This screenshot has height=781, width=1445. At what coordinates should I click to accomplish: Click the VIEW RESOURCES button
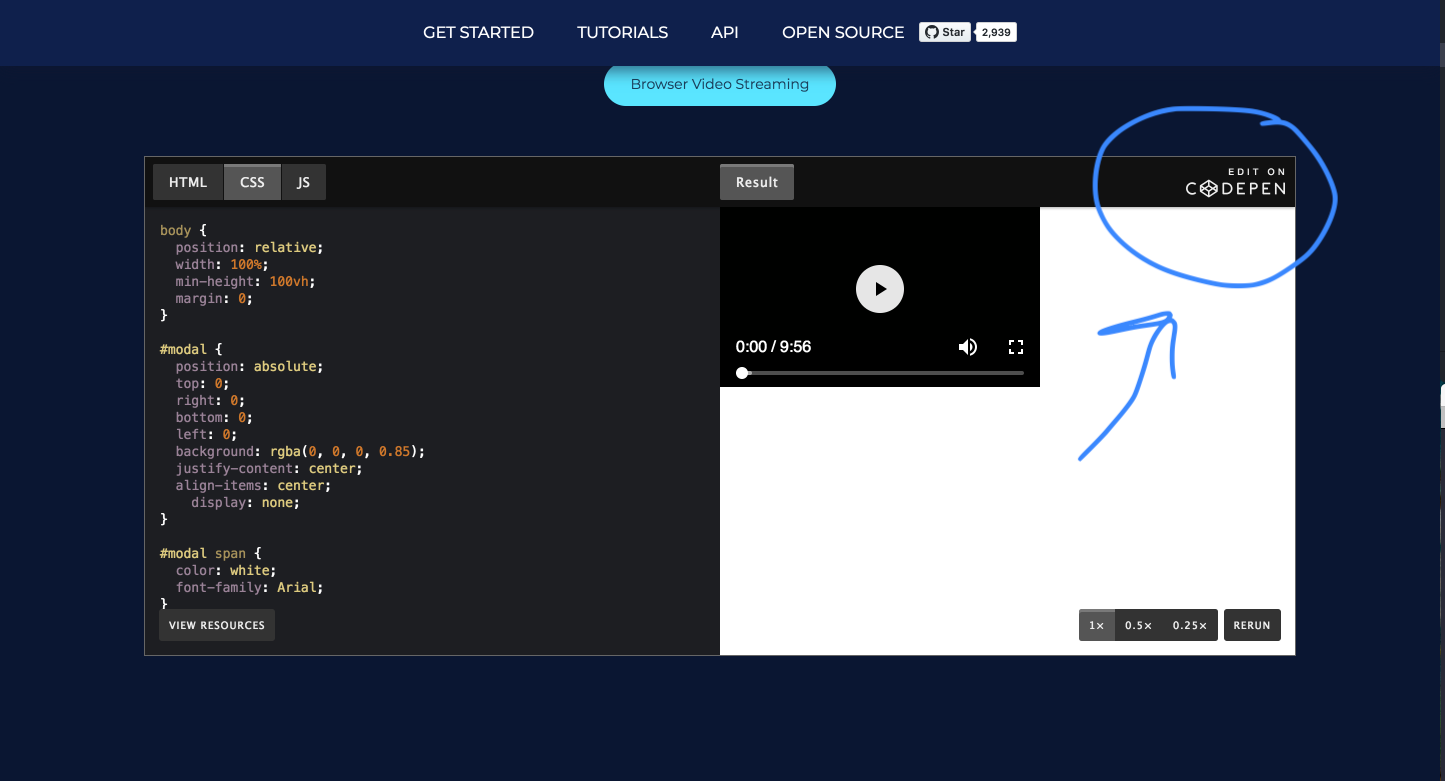(216, 624)
